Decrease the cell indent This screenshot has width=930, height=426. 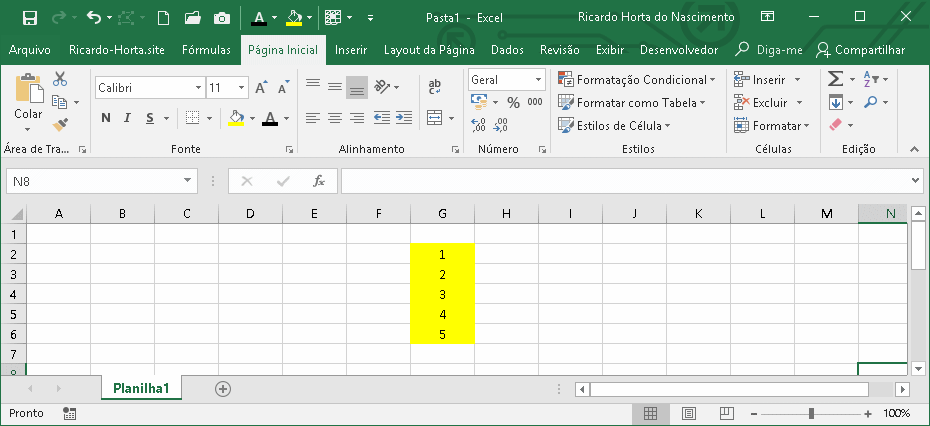click(382, 118)
